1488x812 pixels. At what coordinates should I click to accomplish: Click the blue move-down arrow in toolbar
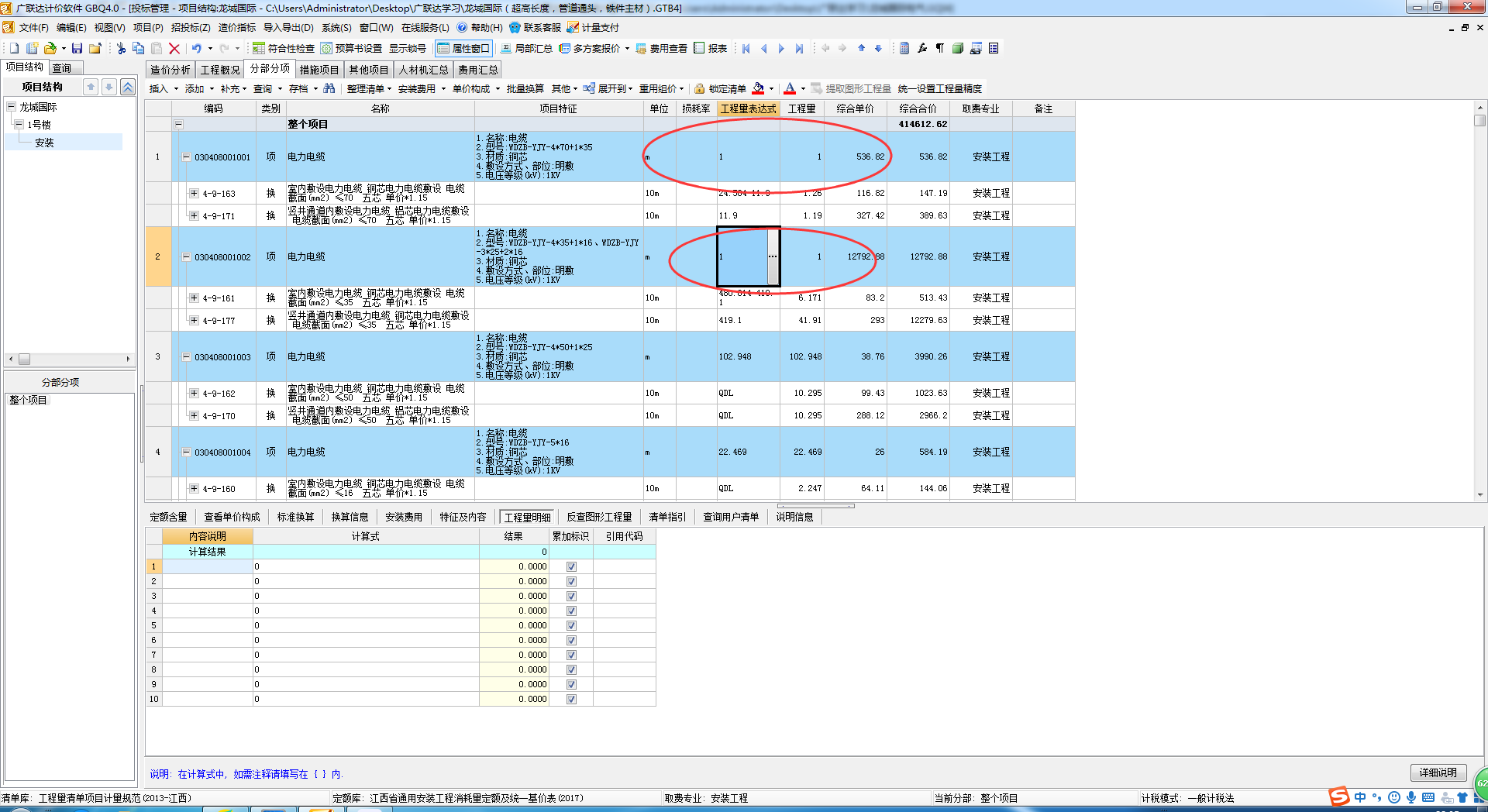coord(878,48)
